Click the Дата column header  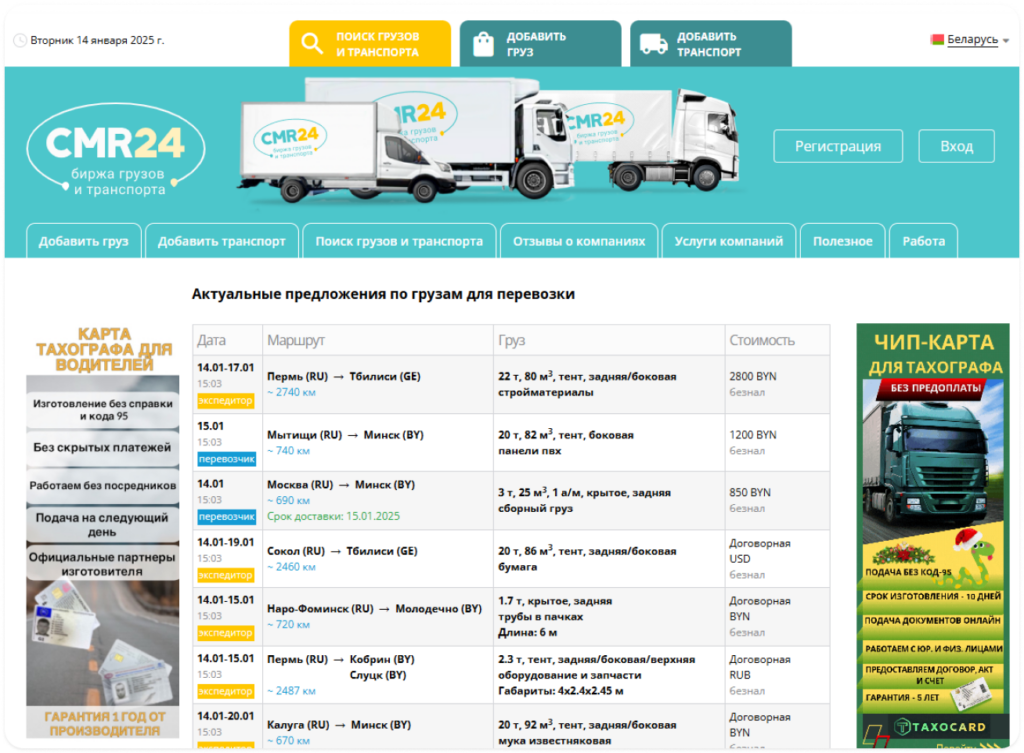point(212,340)
